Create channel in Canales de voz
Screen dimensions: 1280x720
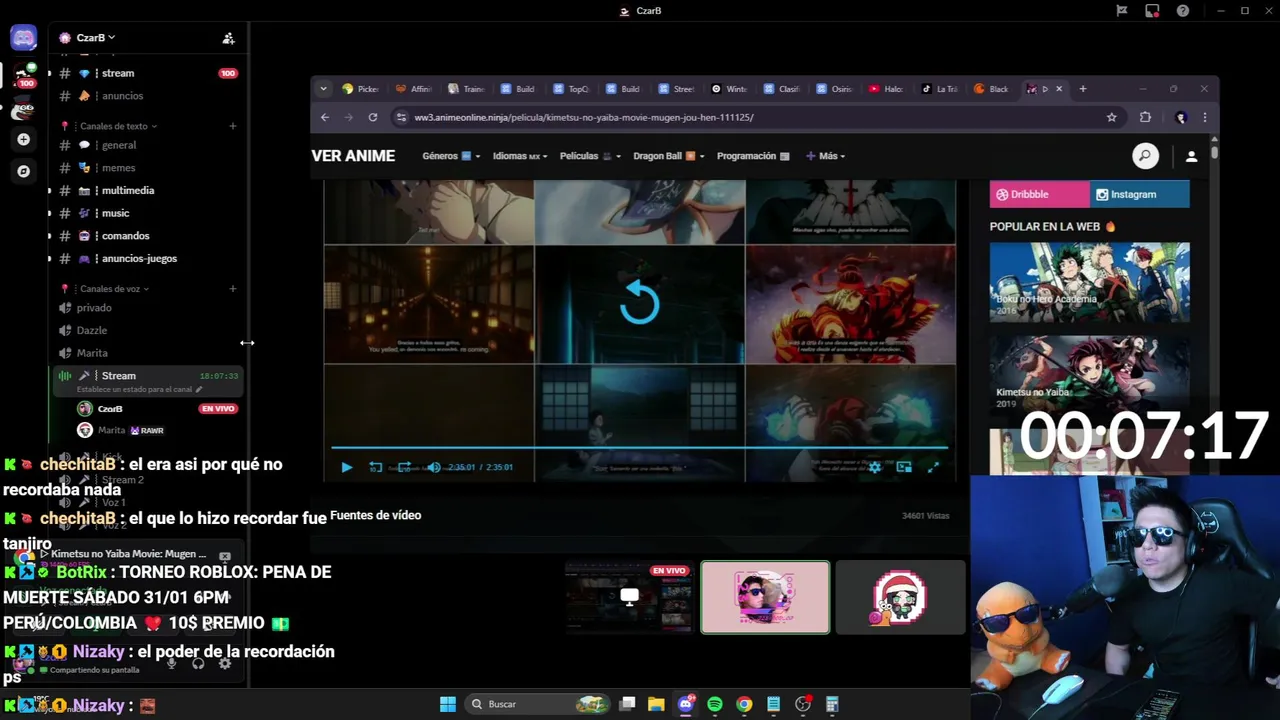coord(232,289)
